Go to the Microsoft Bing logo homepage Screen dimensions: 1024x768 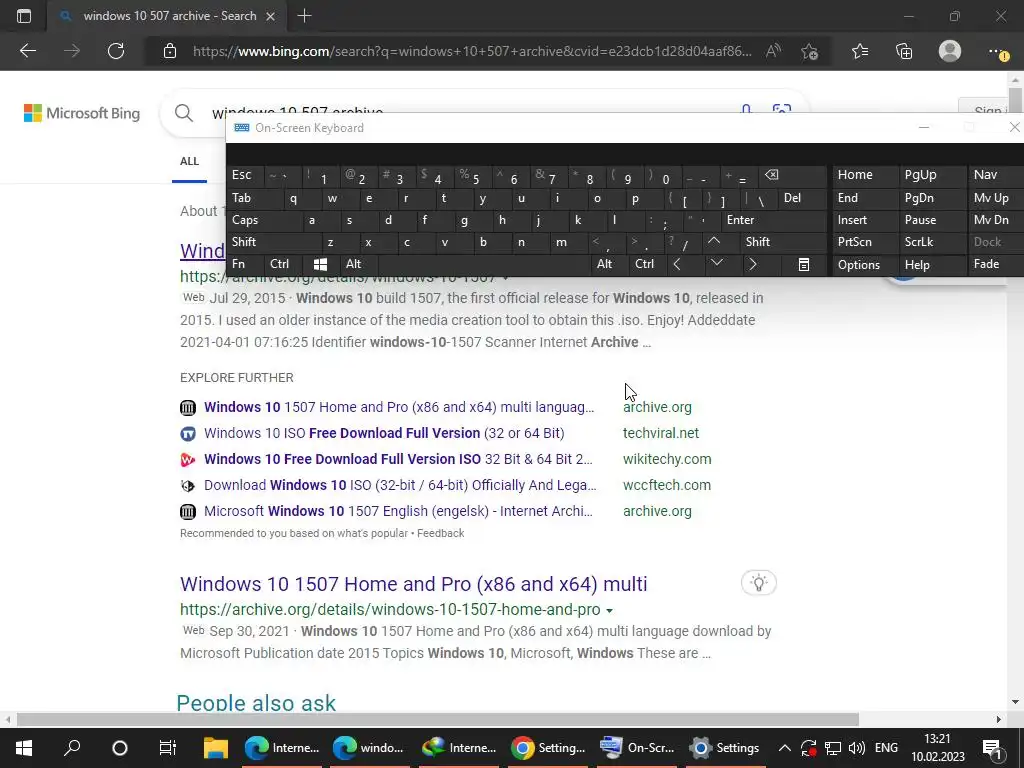pos(82,113)
